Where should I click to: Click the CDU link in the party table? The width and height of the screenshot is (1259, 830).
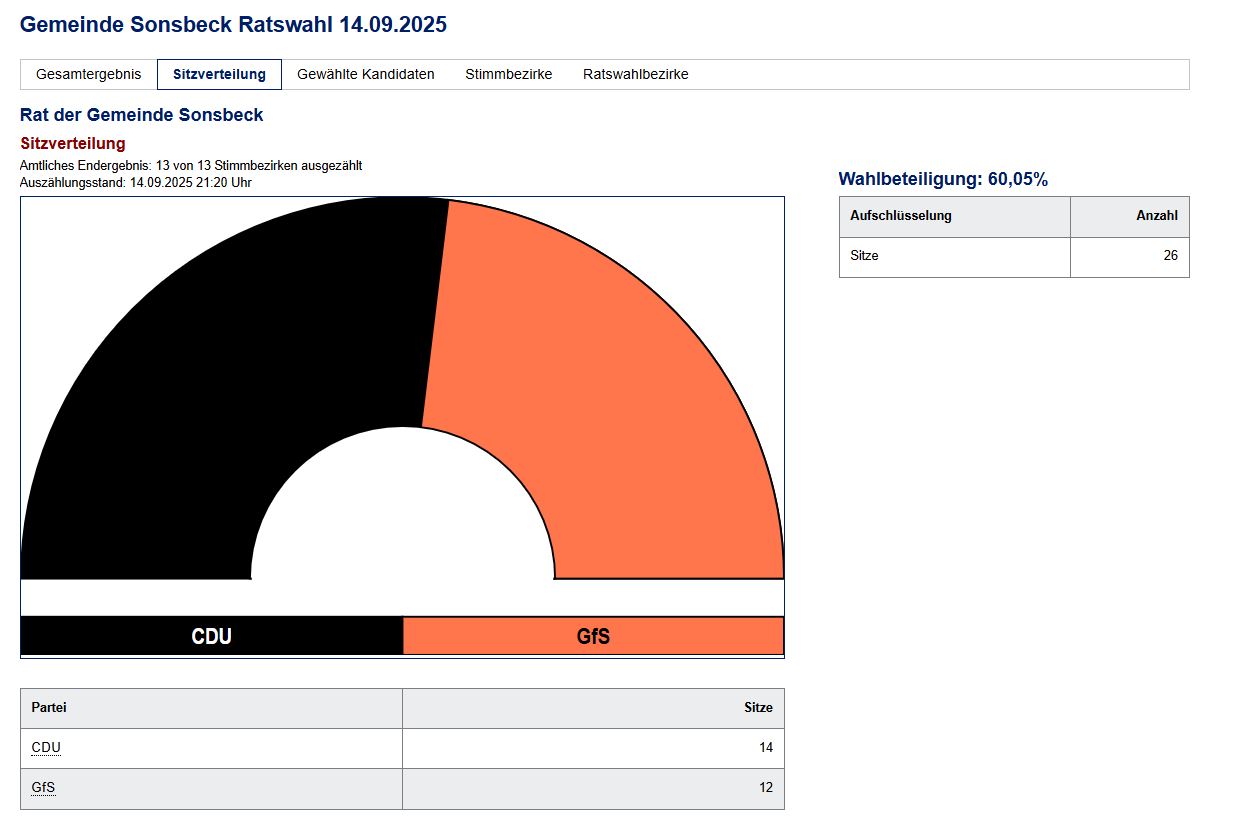[x=46, y=747]
